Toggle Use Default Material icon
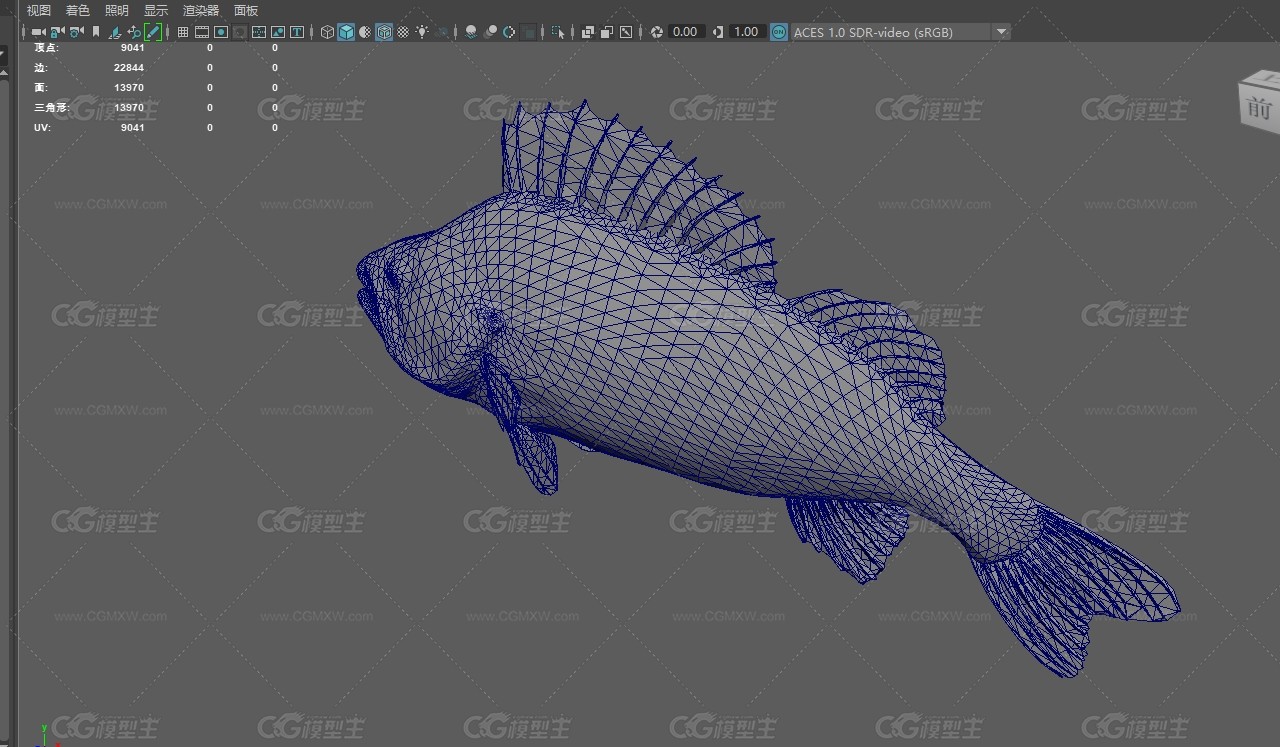 pyautogui.click(x=365, y=32)
